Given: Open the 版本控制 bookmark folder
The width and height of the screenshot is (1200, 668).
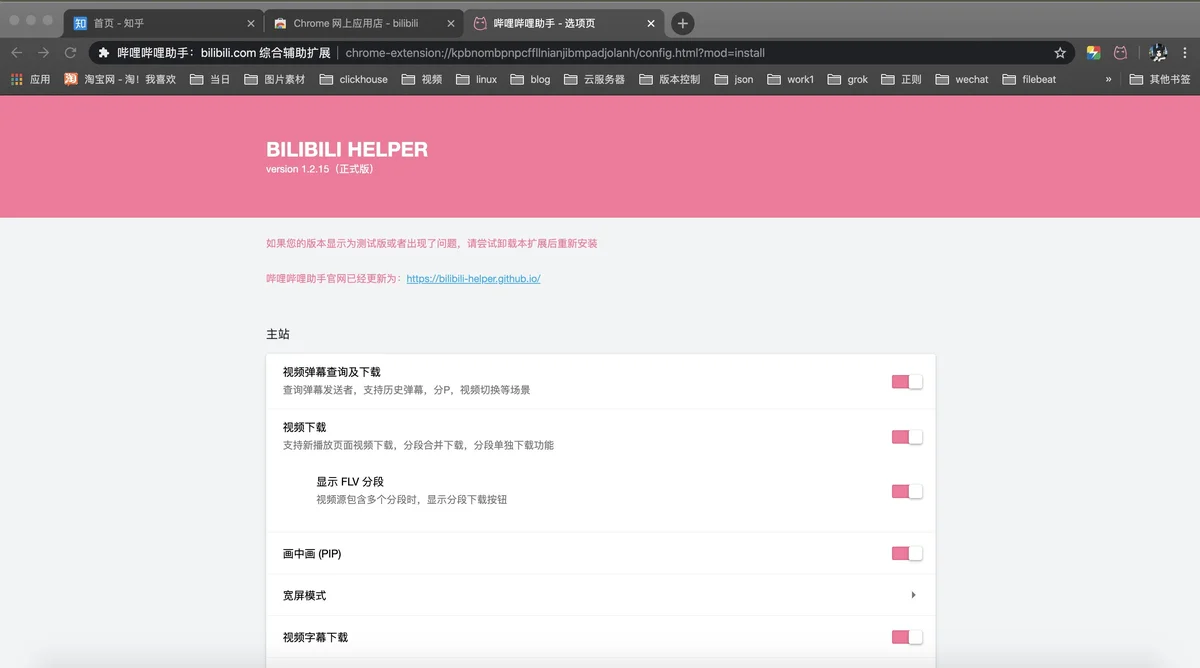Looking at the screenshot, I should [669, 79].
